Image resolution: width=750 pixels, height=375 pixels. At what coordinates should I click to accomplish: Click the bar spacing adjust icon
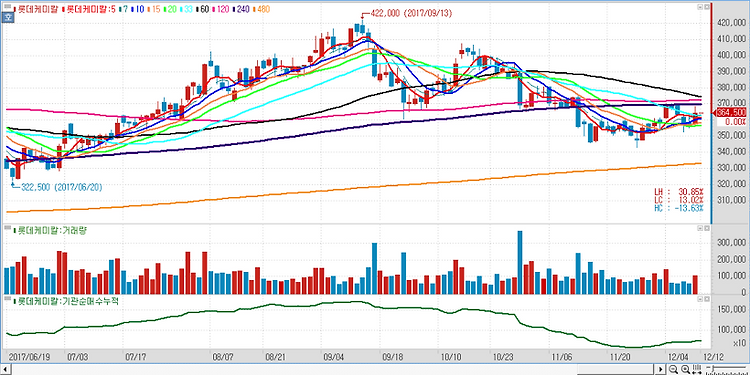coord(696,369)
